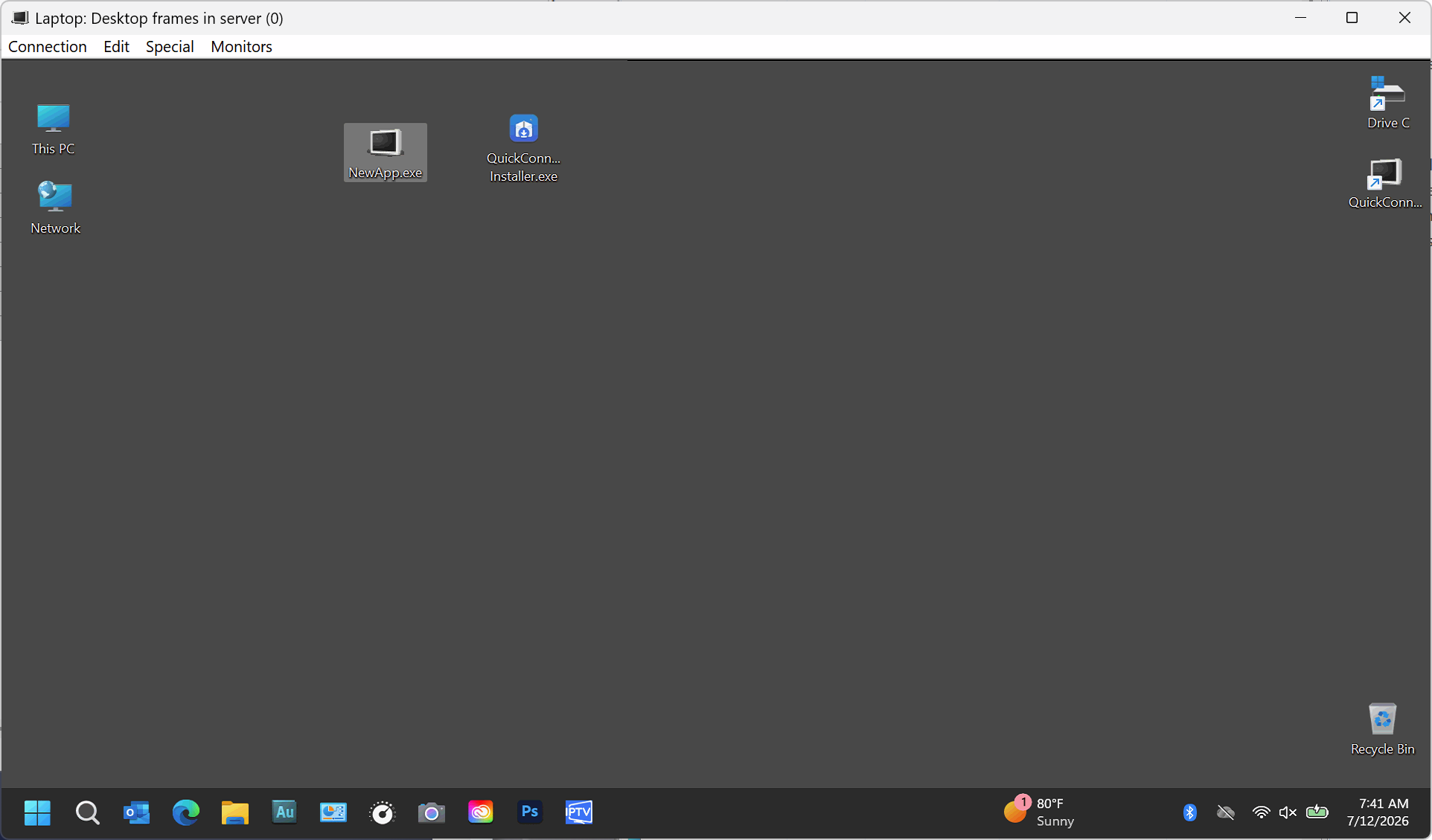1432x840 pixels.
Task: Select the This PC desktop icon
Action: (53, 129)
